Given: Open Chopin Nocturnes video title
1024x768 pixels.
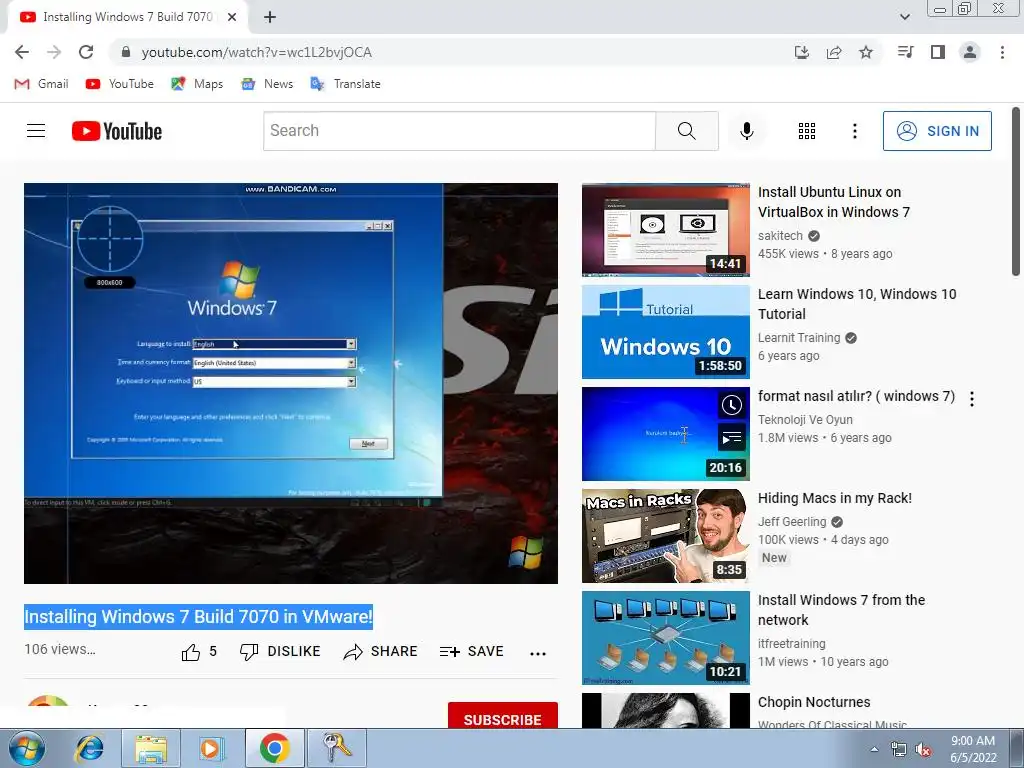Looking at the screenshot, I should pyautogui.click(x=814, y=702).
